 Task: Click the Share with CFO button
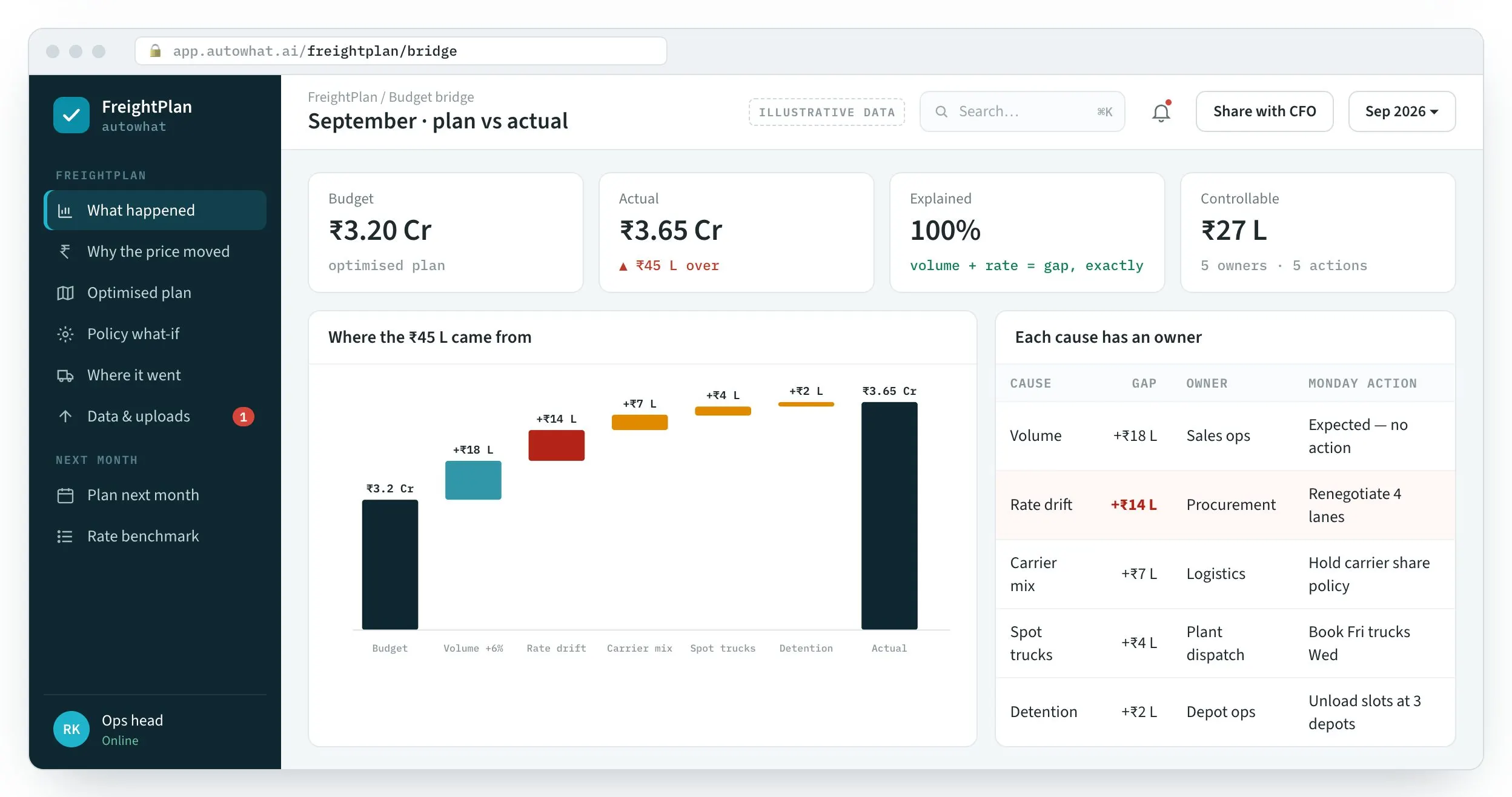click(1264, 111)
